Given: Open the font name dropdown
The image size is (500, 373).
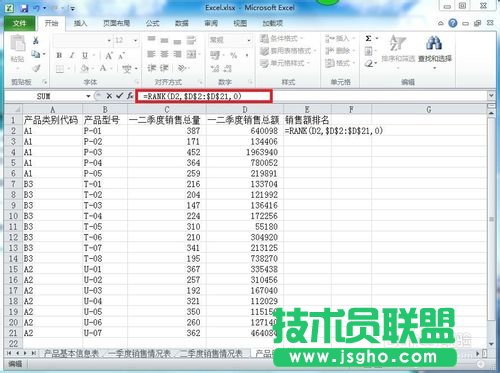Looking at the screenshot, I should tap(109, 41).
